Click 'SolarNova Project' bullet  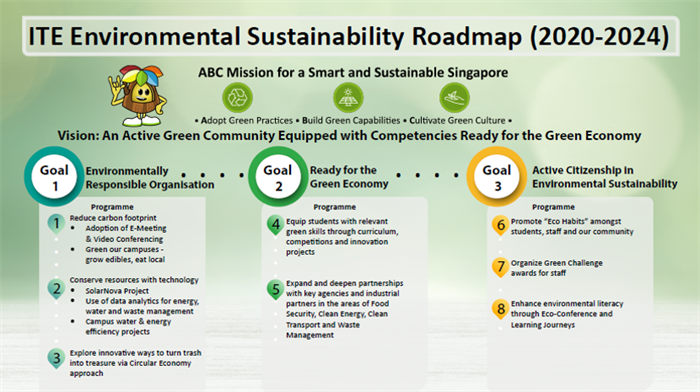(117, 291)
